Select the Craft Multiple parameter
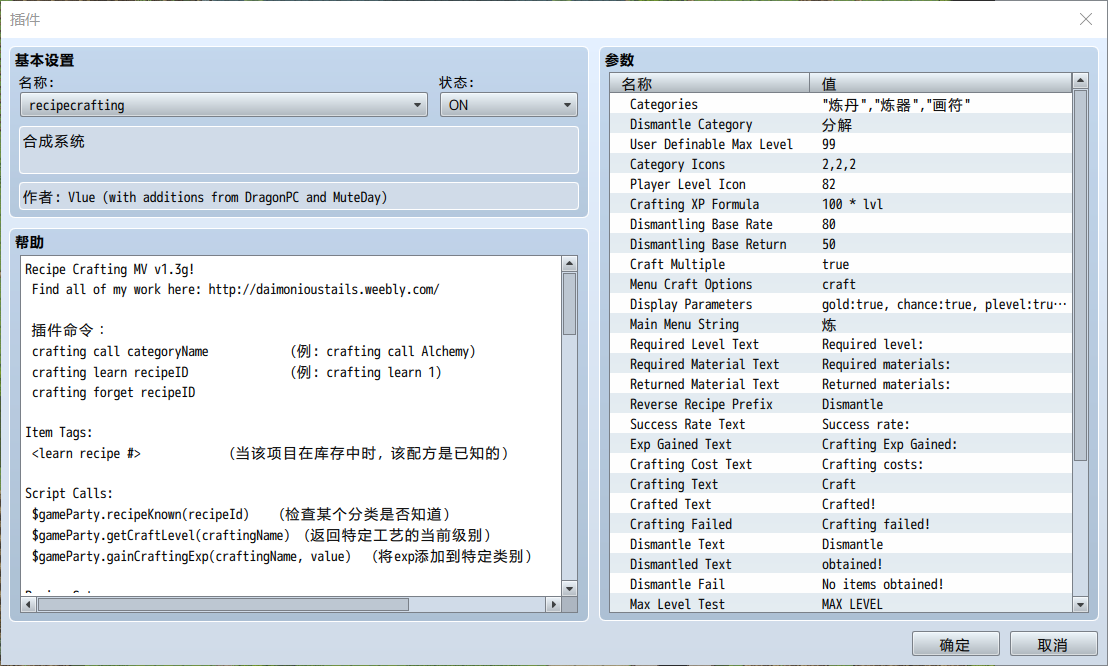The width and height of the screenshot is (1108, 666). click(x=841, y=264)
